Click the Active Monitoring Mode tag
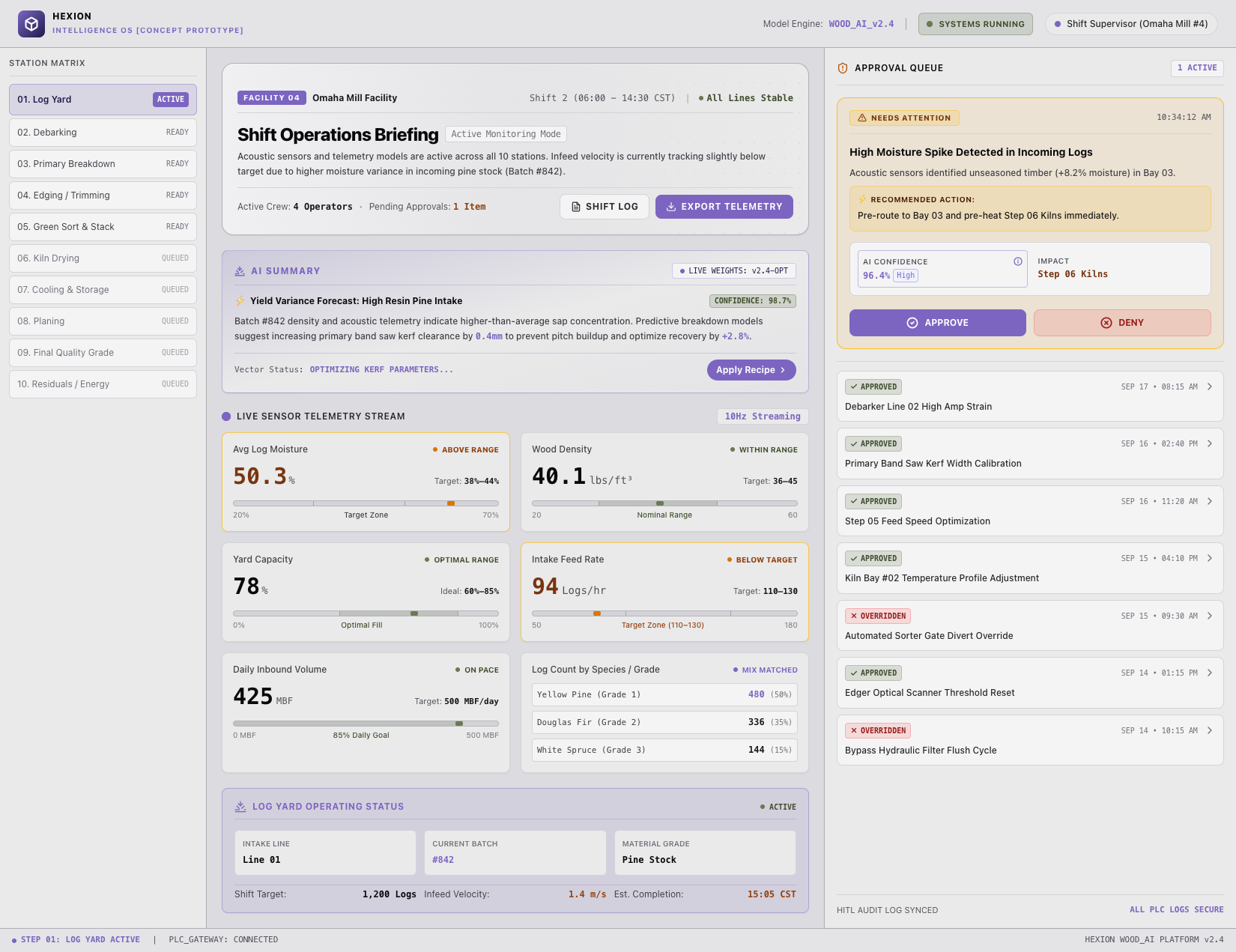The height and width of the screenshot is (952, 1236). pyautogui.click(x=506, y=134)
